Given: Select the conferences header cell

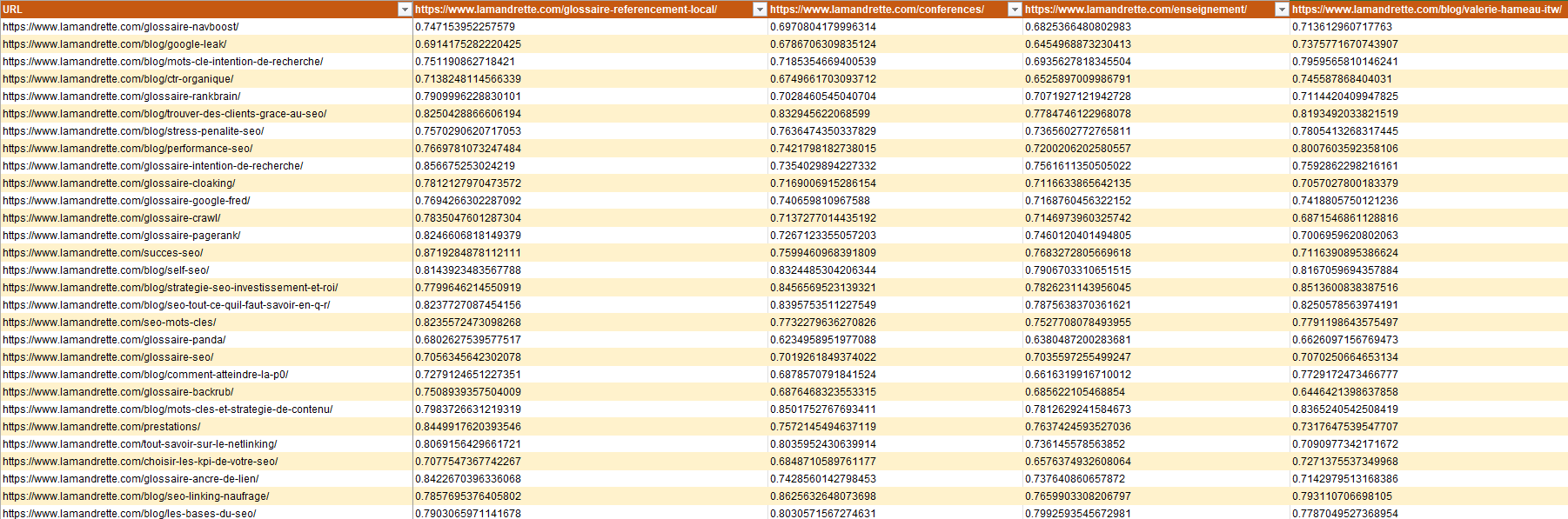Looking at the screenshot, I should [895, 10].
